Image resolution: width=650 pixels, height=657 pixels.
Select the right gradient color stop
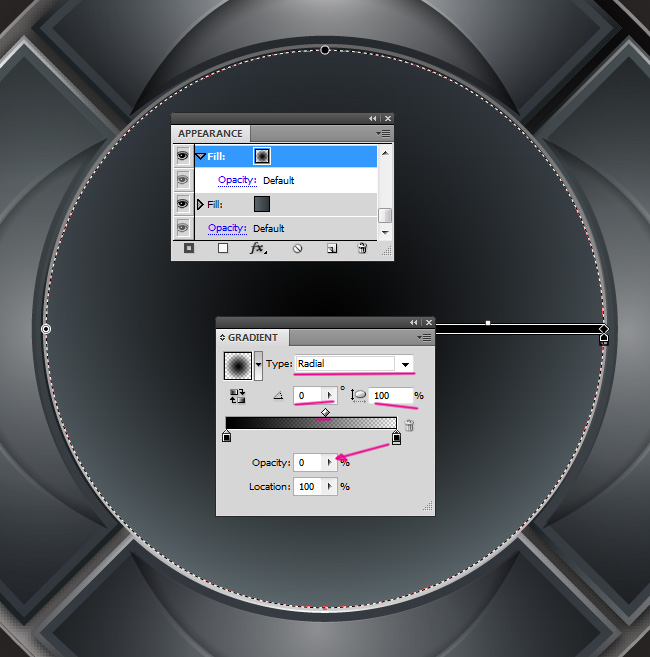click(396, 437)
